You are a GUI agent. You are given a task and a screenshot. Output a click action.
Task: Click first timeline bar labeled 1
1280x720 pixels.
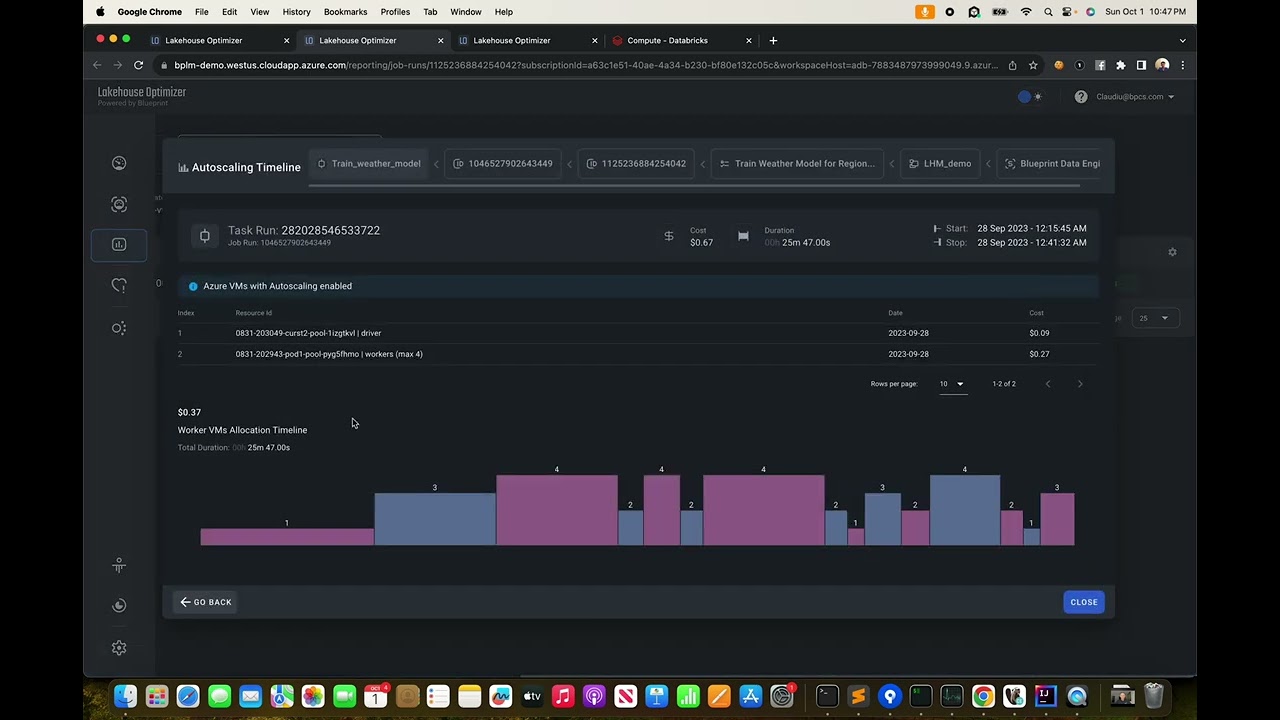click(287, 537)
